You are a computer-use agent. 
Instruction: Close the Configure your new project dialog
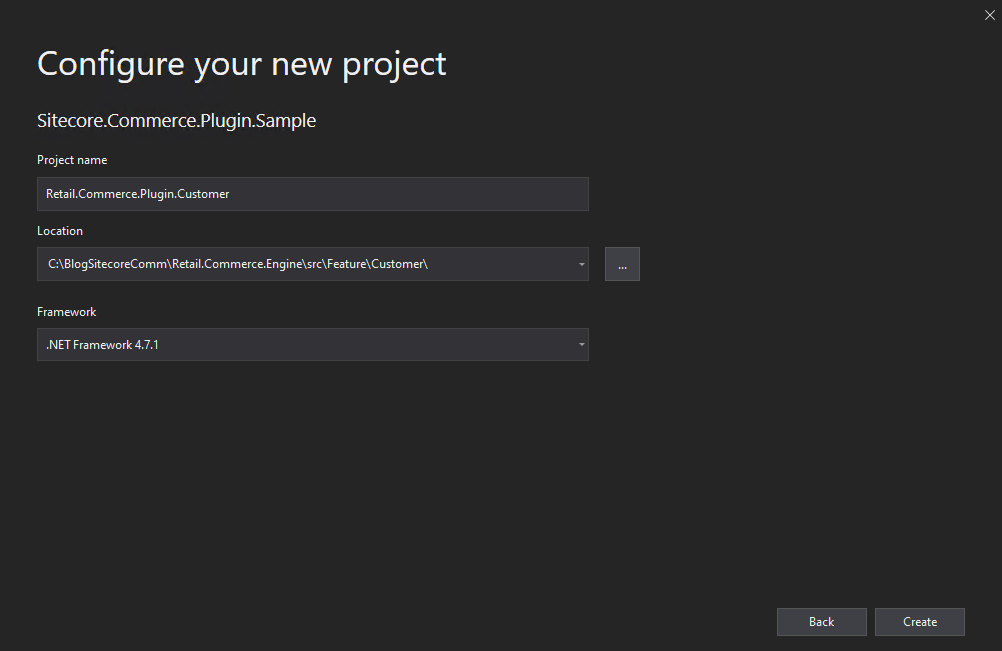tap(989, 15)
